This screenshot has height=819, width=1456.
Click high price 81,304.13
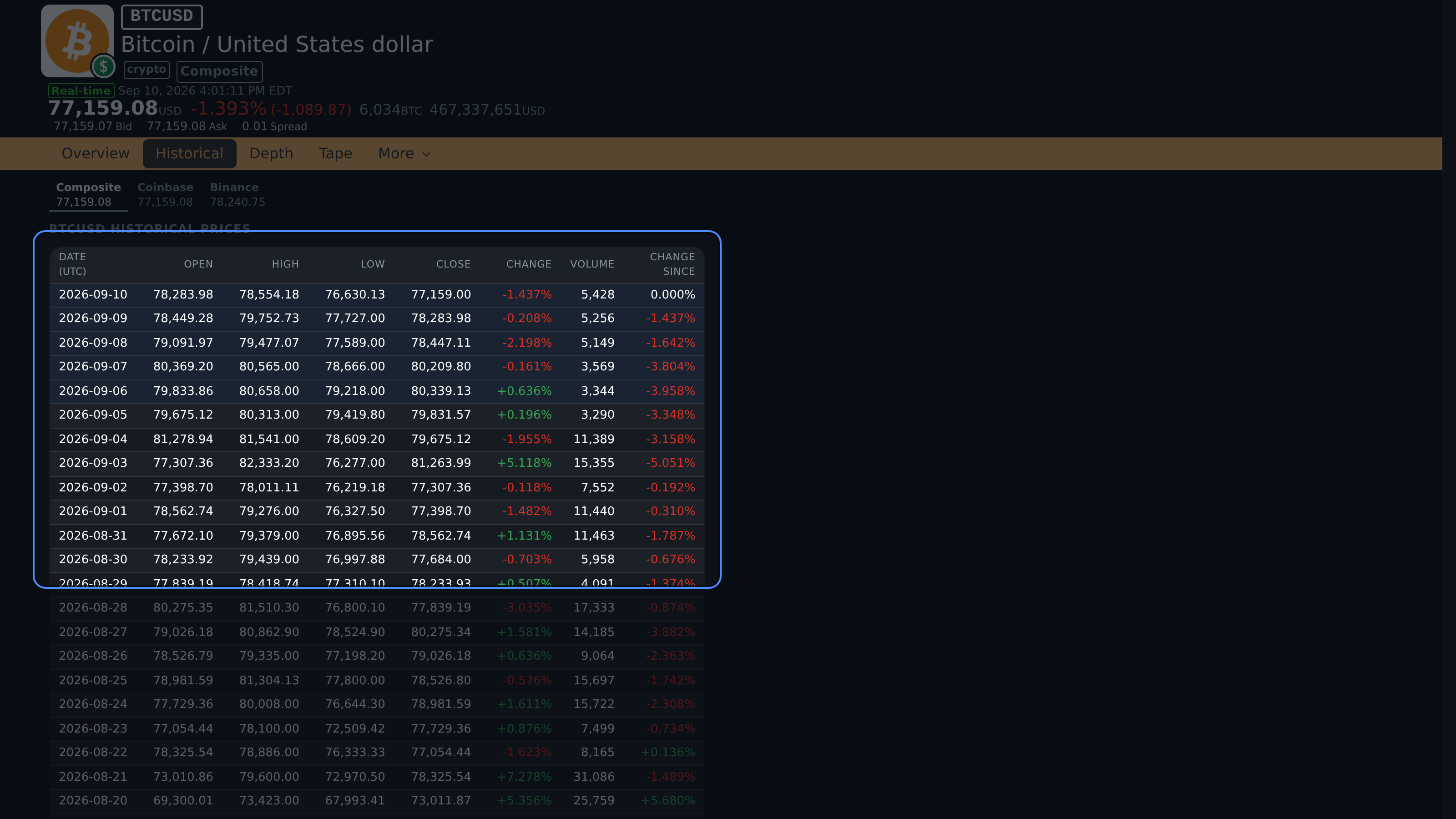point(269,681)
